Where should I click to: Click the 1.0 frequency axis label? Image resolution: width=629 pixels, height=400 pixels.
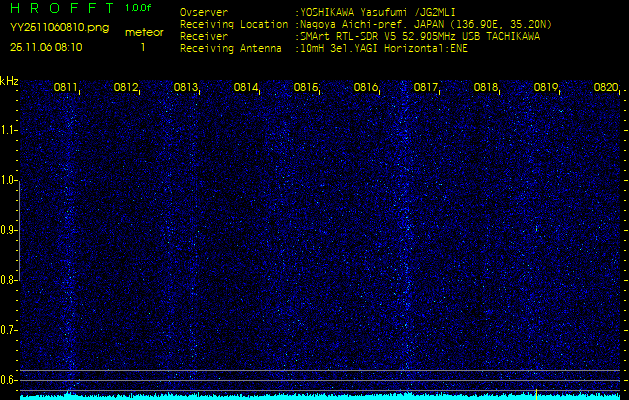click(x=7, y=181)
